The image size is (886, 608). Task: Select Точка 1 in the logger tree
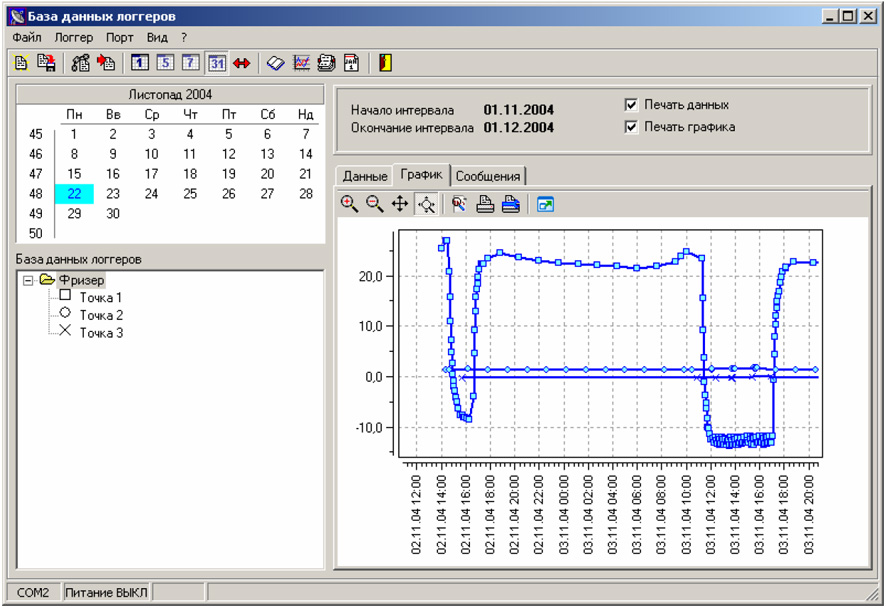(x=101, y=298)
